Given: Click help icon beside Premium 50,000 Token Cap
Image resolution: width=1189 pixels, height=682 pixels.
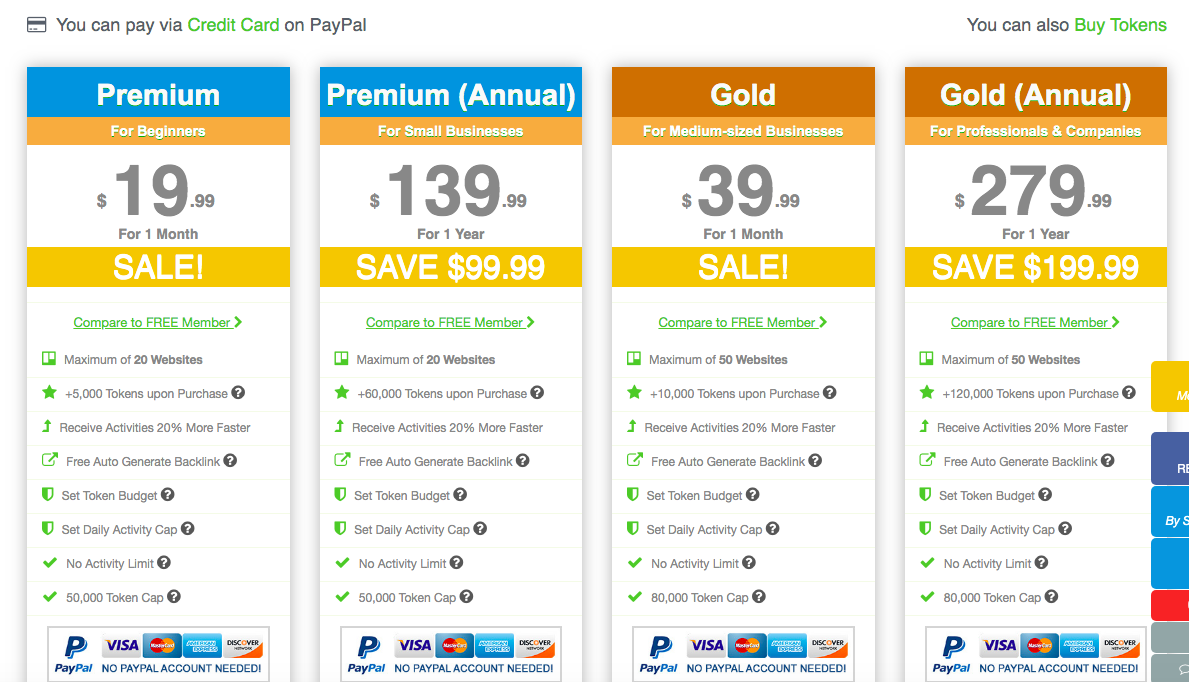Looking at the screenshot, I should pyautogui.click(x=174, y=597).
